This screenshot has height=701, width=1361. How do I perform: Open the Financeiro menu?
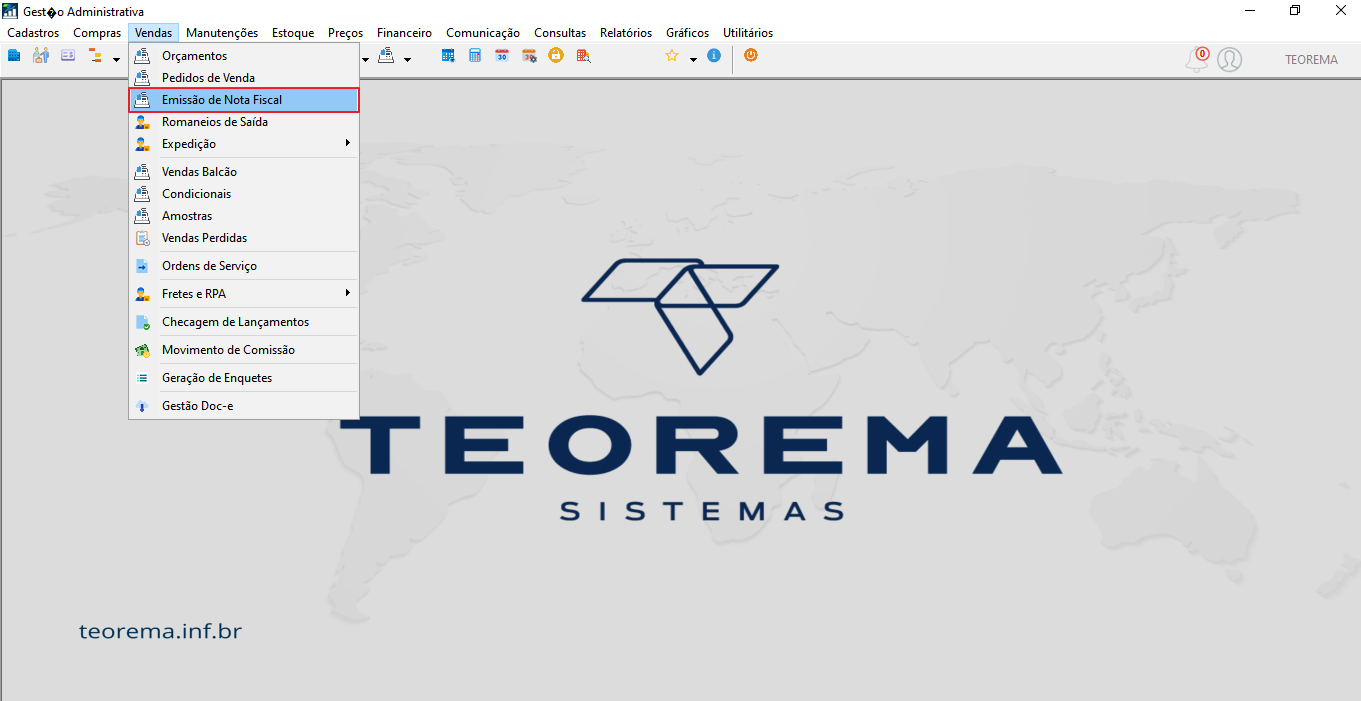pyautogui.click(x=405, y=33)
